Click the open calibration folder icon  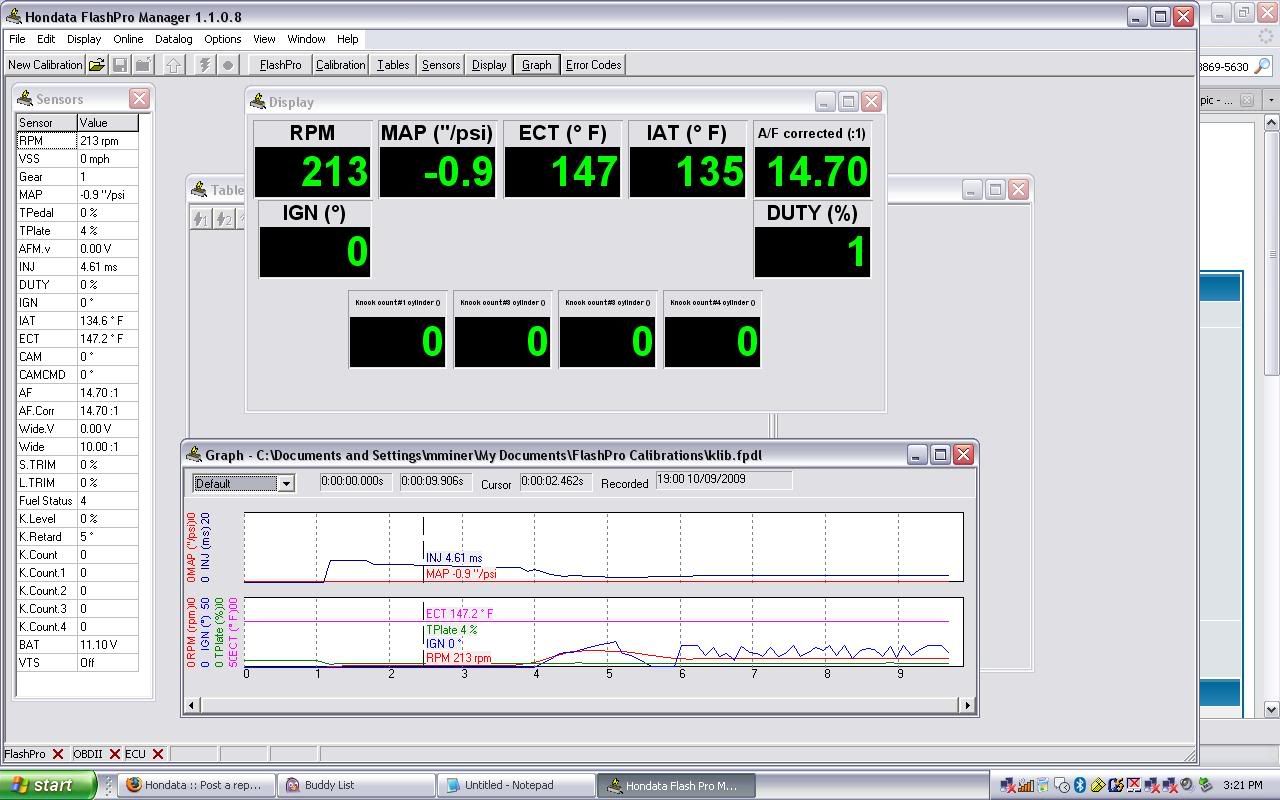tap(96, 65)
